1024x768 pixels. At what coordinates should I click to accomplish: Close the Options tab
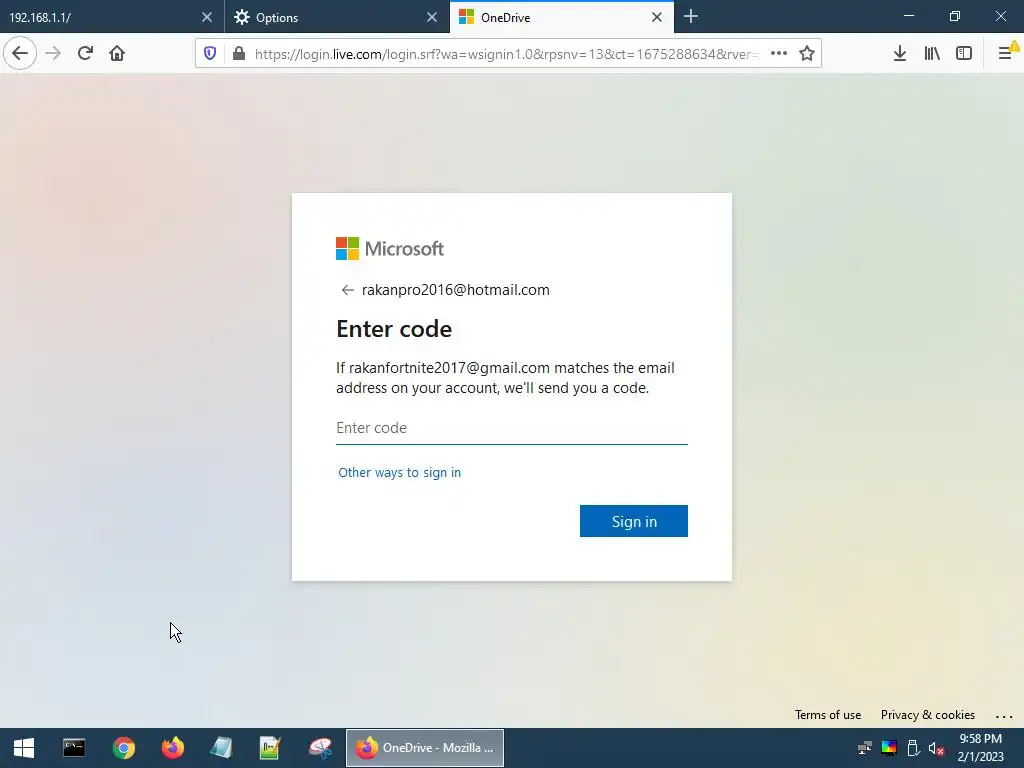[432, 18]
